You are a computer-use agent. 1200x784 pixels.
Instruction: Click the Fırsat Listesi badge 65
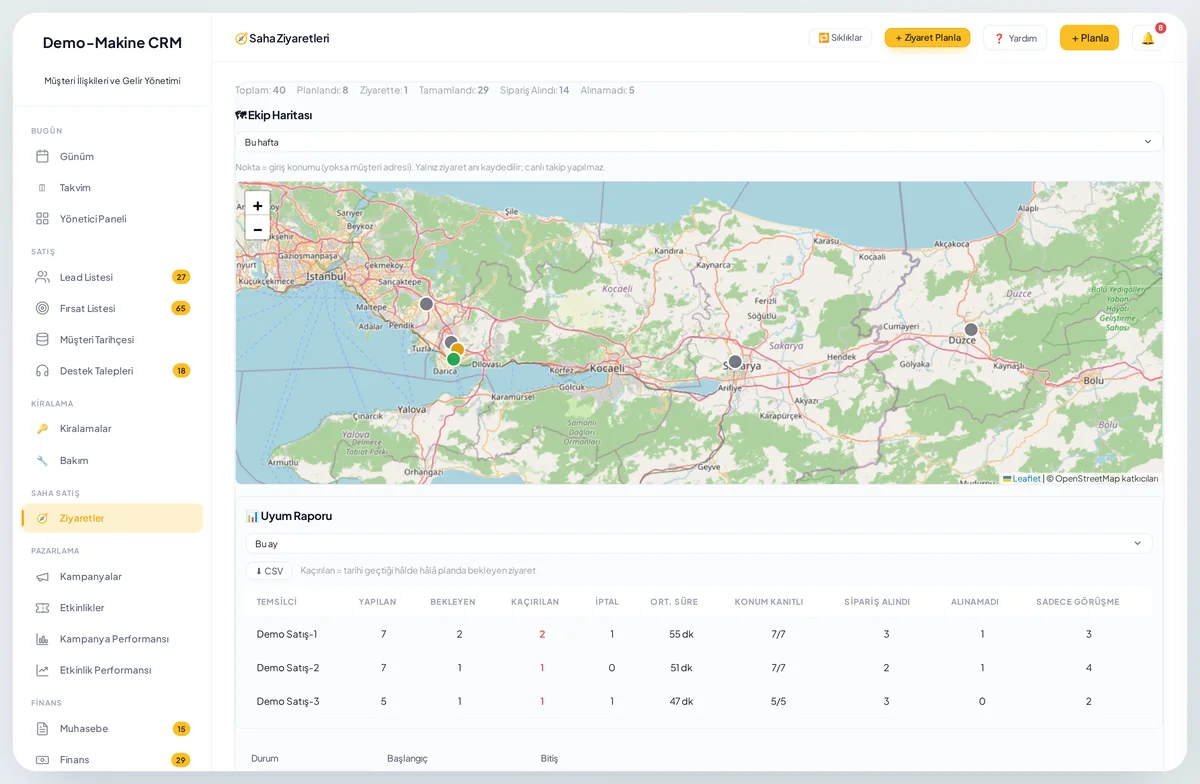point(181,308)
